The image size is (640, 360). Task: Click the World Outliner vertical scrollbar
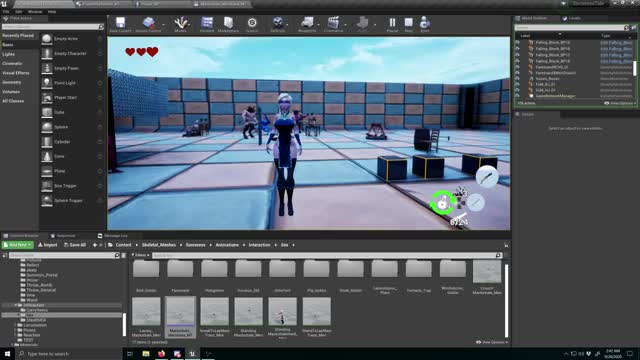pos(634,68)
